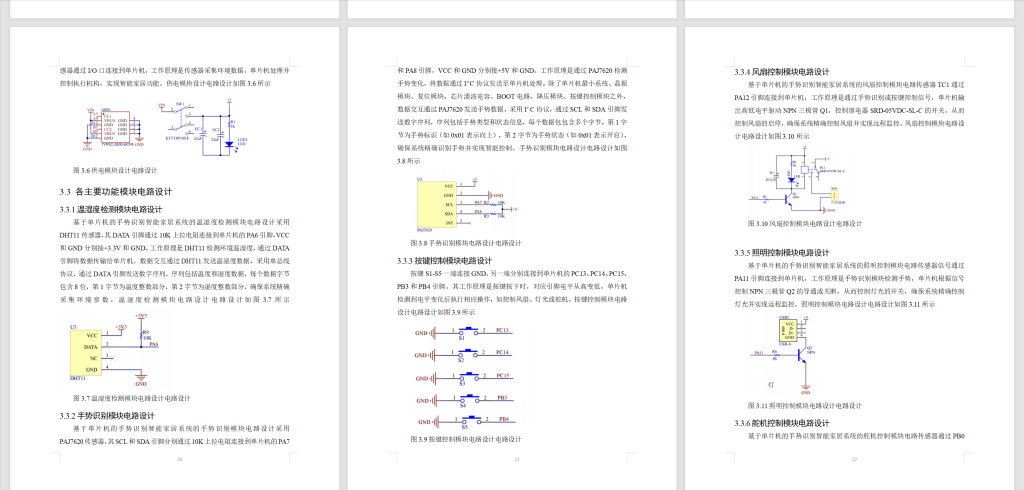Click the PC15 net label in key circuit

502,375
